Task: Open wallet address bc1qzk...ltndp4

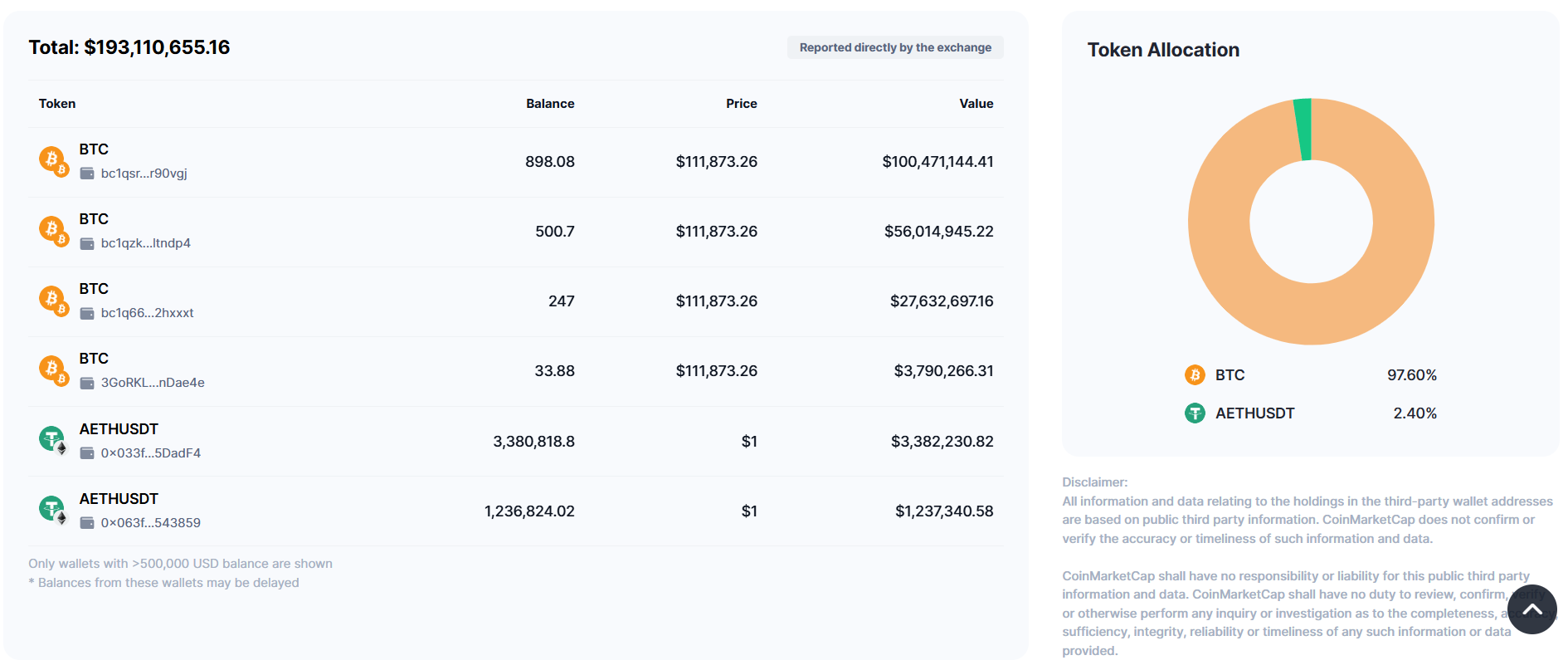Action: click(145, 243)
